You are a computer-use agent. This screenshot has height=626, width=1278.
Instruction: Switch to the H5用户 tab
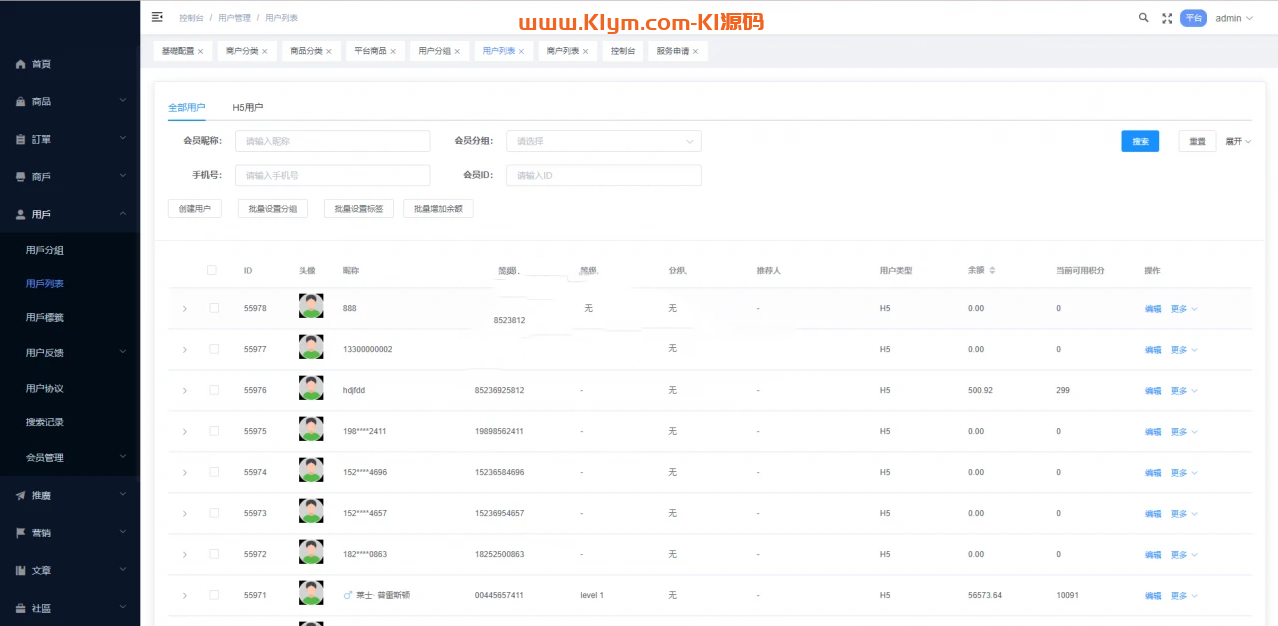(247, 107)
